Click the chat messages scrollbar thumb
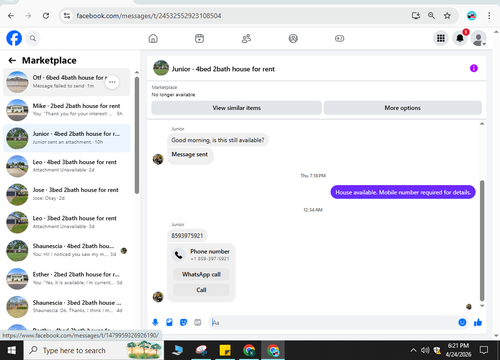This screenshot has width=500, height=360. click(x=482, y=240)
